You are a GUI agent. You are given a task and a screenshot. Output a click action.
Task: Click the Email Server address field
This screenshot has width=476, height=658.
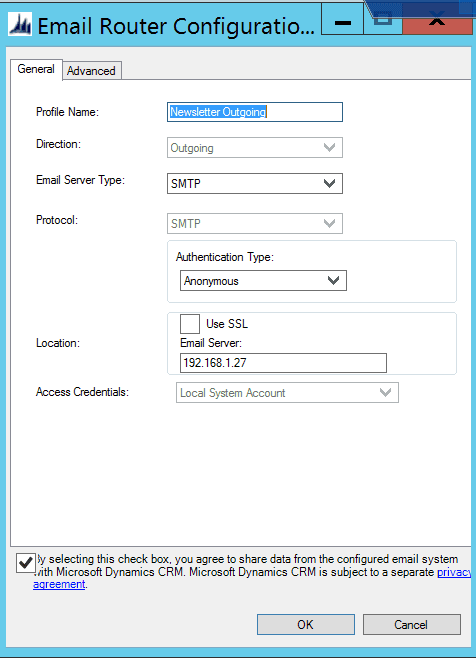pos(283,363)
